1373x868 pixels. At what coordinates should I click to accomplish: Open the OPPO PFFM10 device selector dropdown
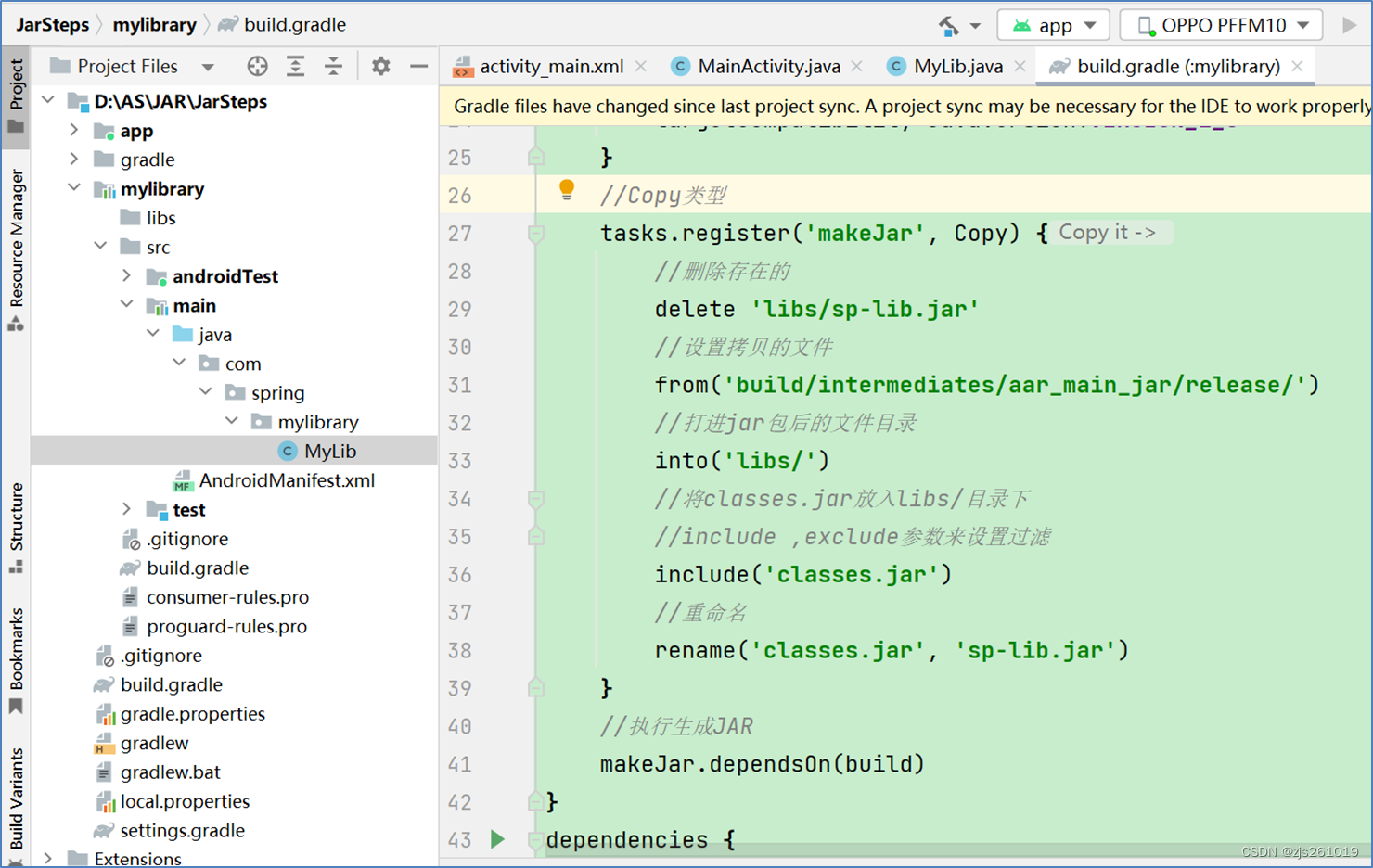tap(1220, 25)
